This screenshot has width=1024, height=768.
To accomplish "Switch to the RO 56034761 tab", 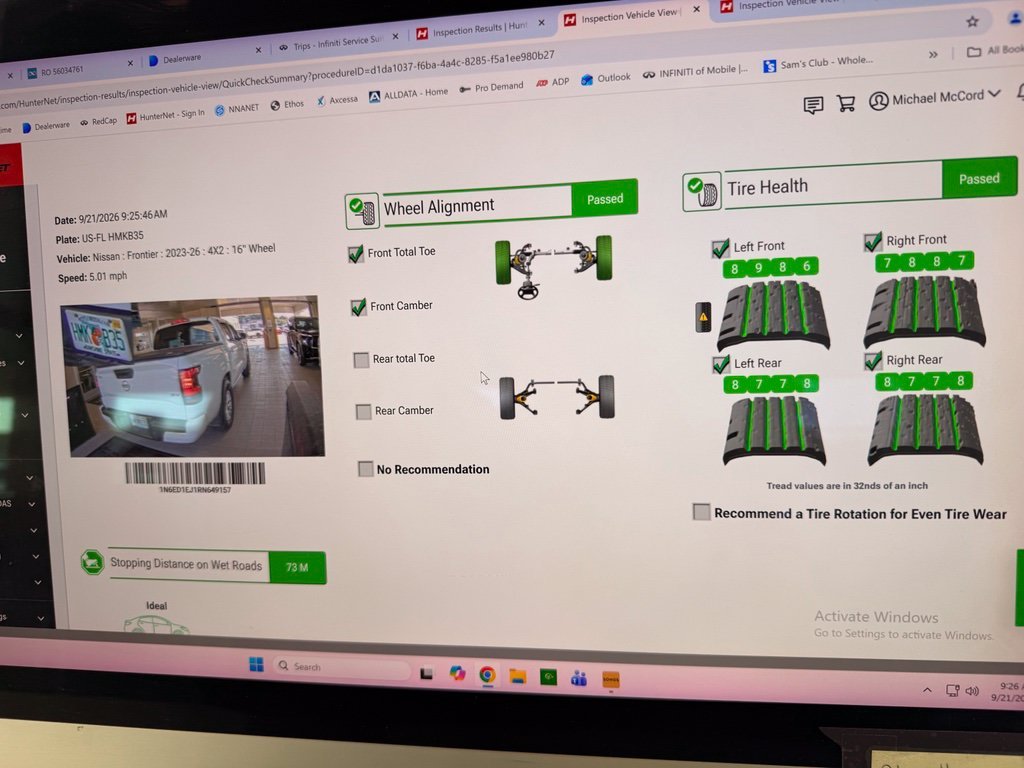I will coord(79,70).
